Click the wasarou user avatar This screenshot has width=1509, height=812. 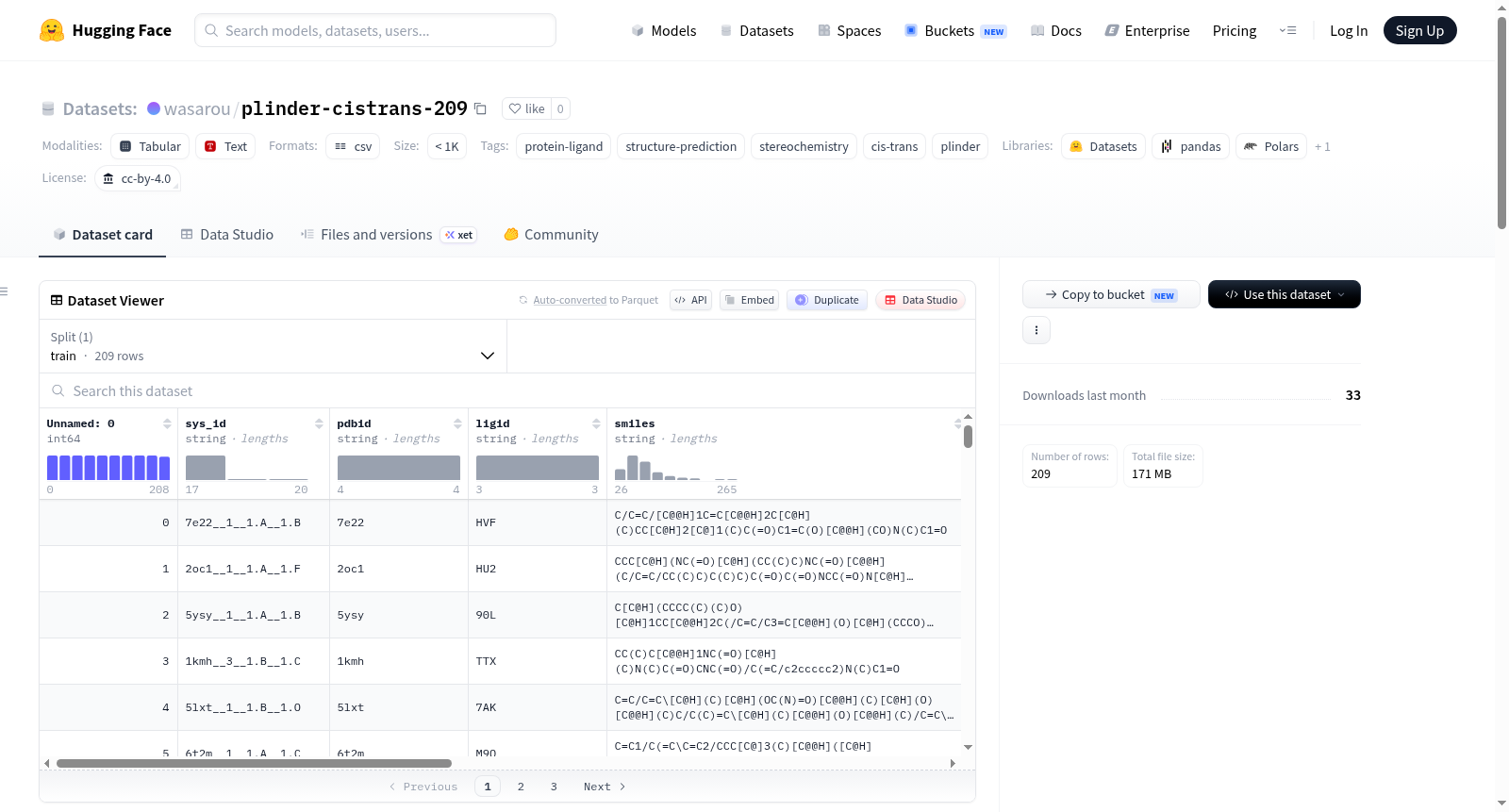(154, 108)
